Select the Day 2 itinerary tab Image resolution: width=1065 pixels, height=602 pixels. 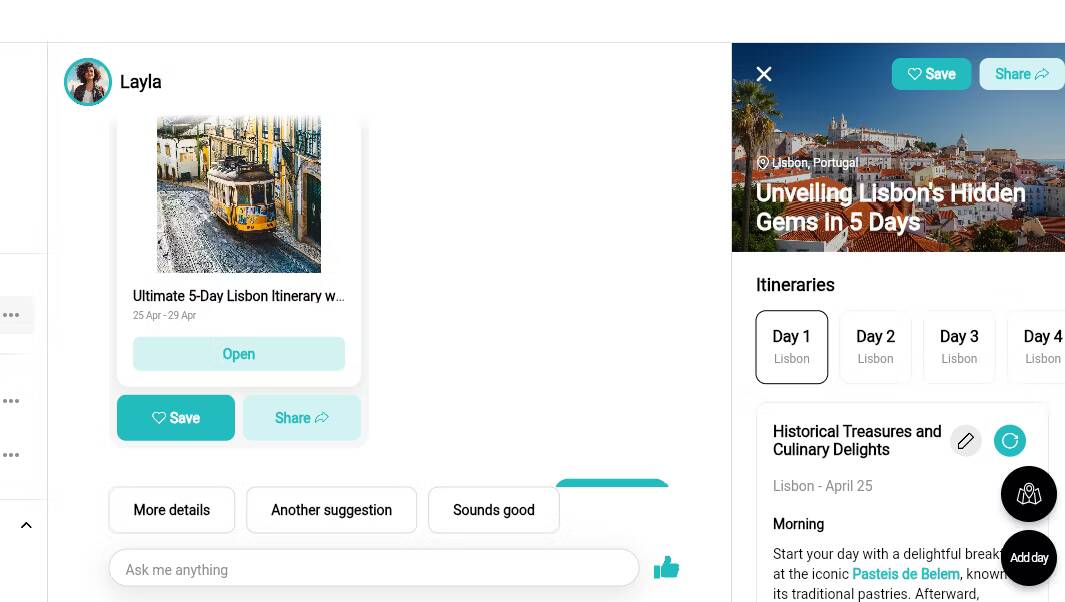[875, 346]
